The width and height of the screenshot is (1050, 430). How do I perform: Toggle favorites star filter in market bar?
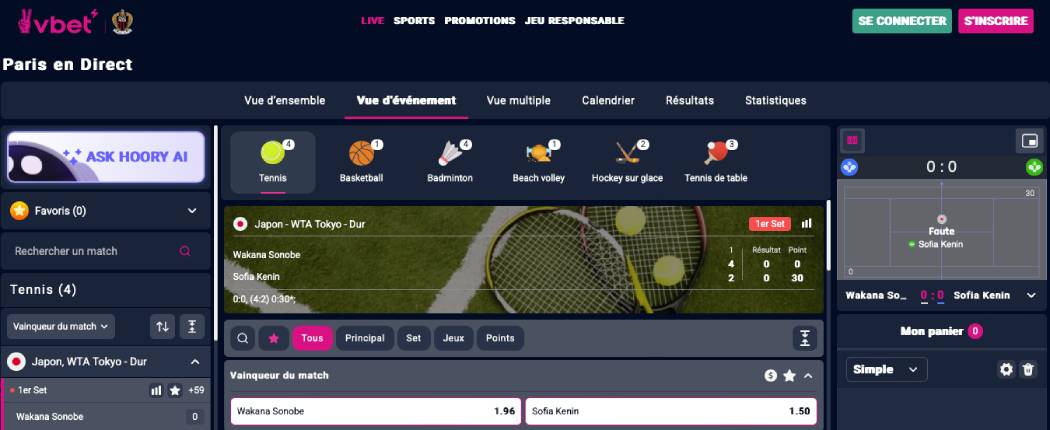[273, 338]
